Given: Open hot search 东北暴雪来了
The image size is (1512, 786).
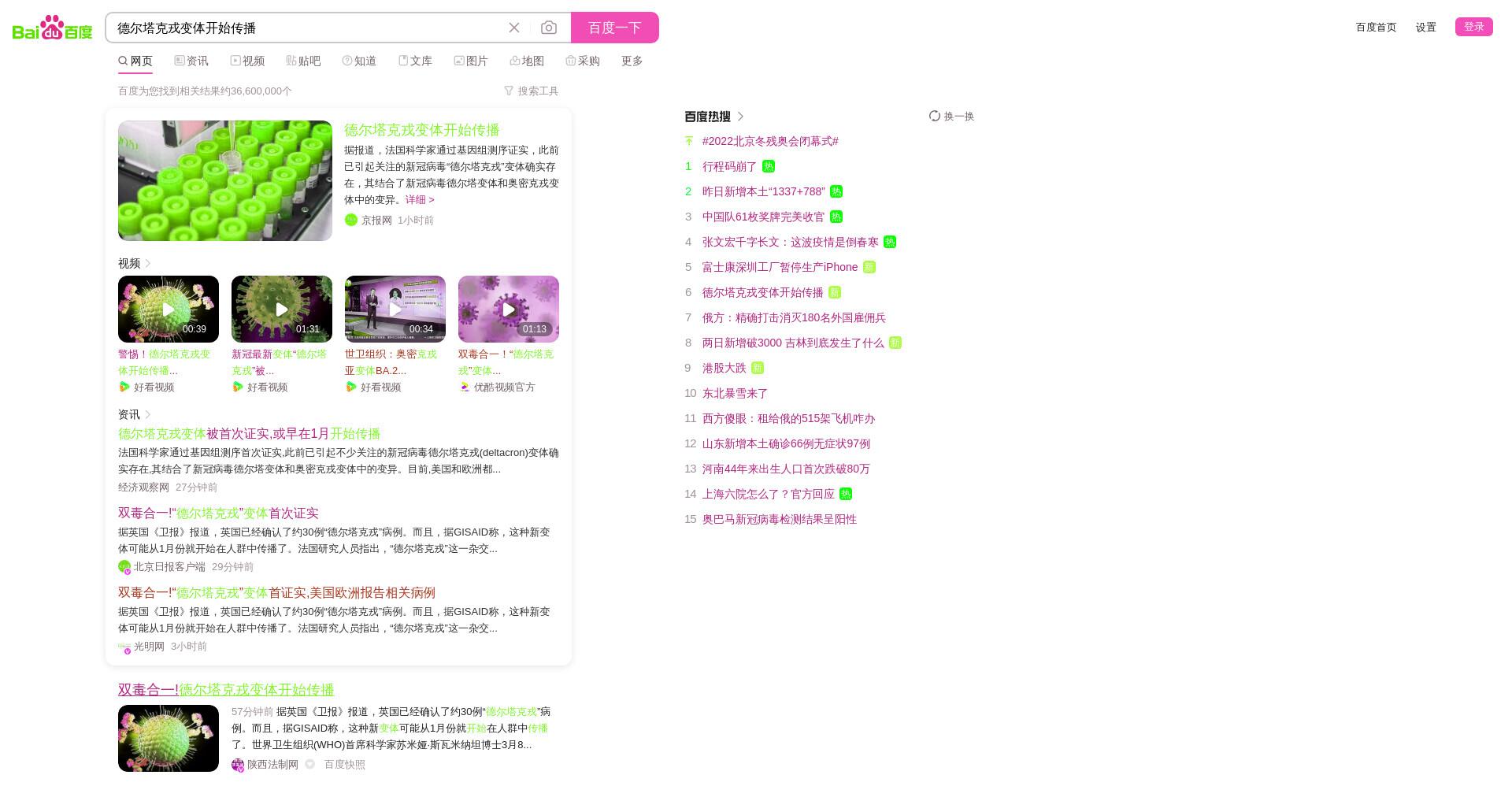Looking at the screenshot, I should 735,394.
